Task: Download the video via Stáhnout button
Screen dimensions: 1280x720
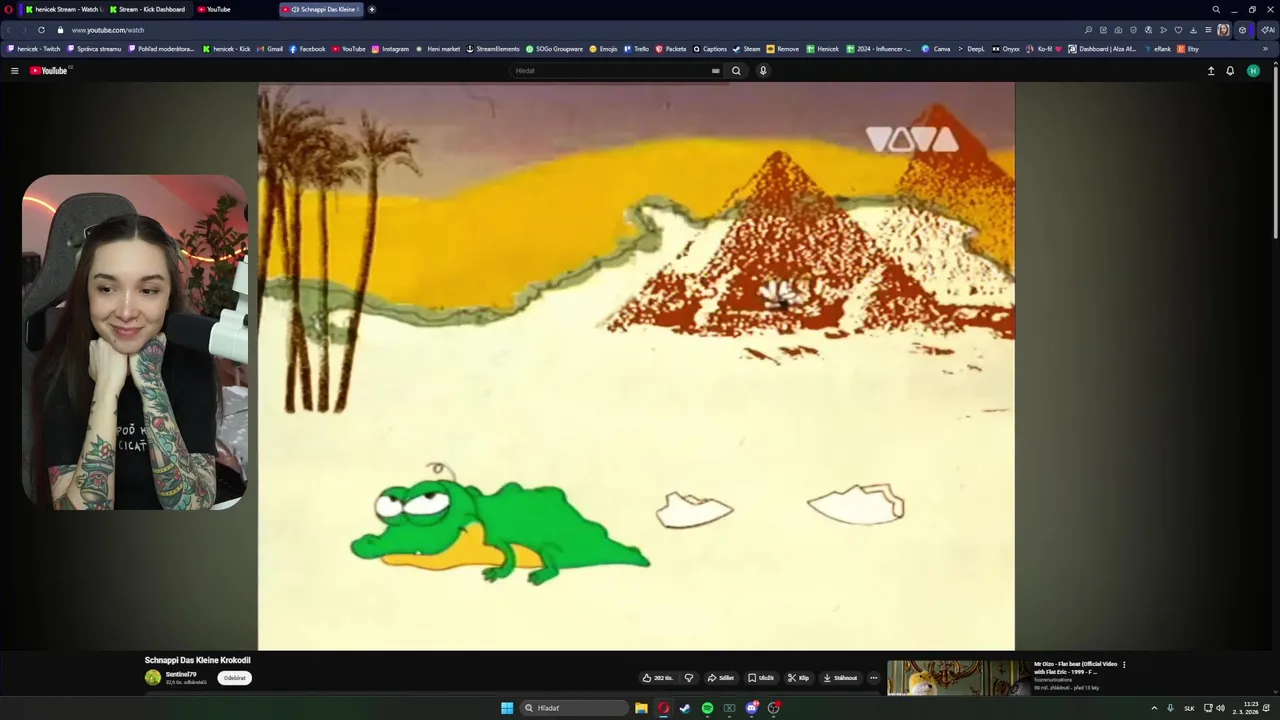Action: [840, 678]
